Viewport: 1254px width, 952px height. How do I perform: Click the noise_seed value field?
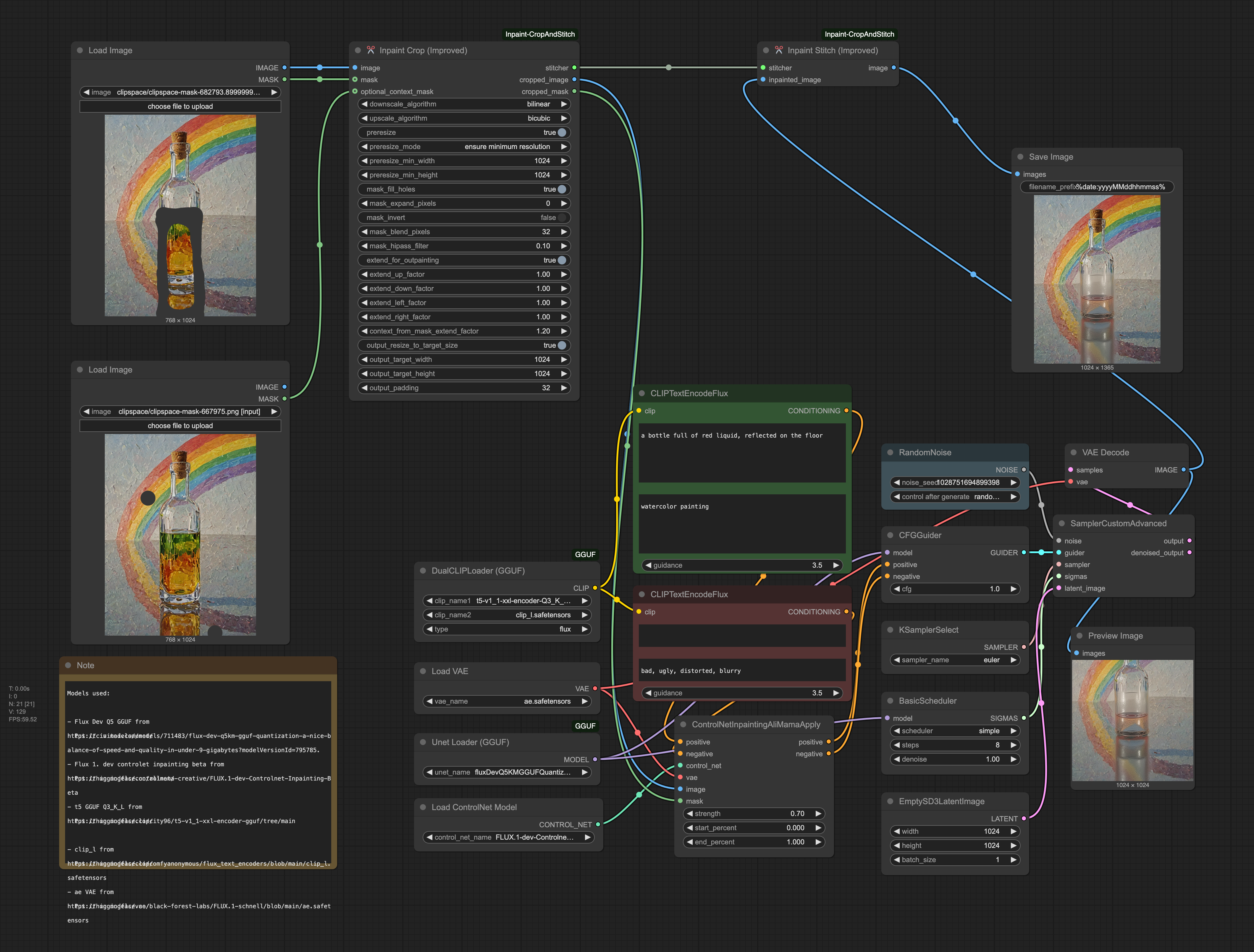pyautogui.click(x=955, y=482)
